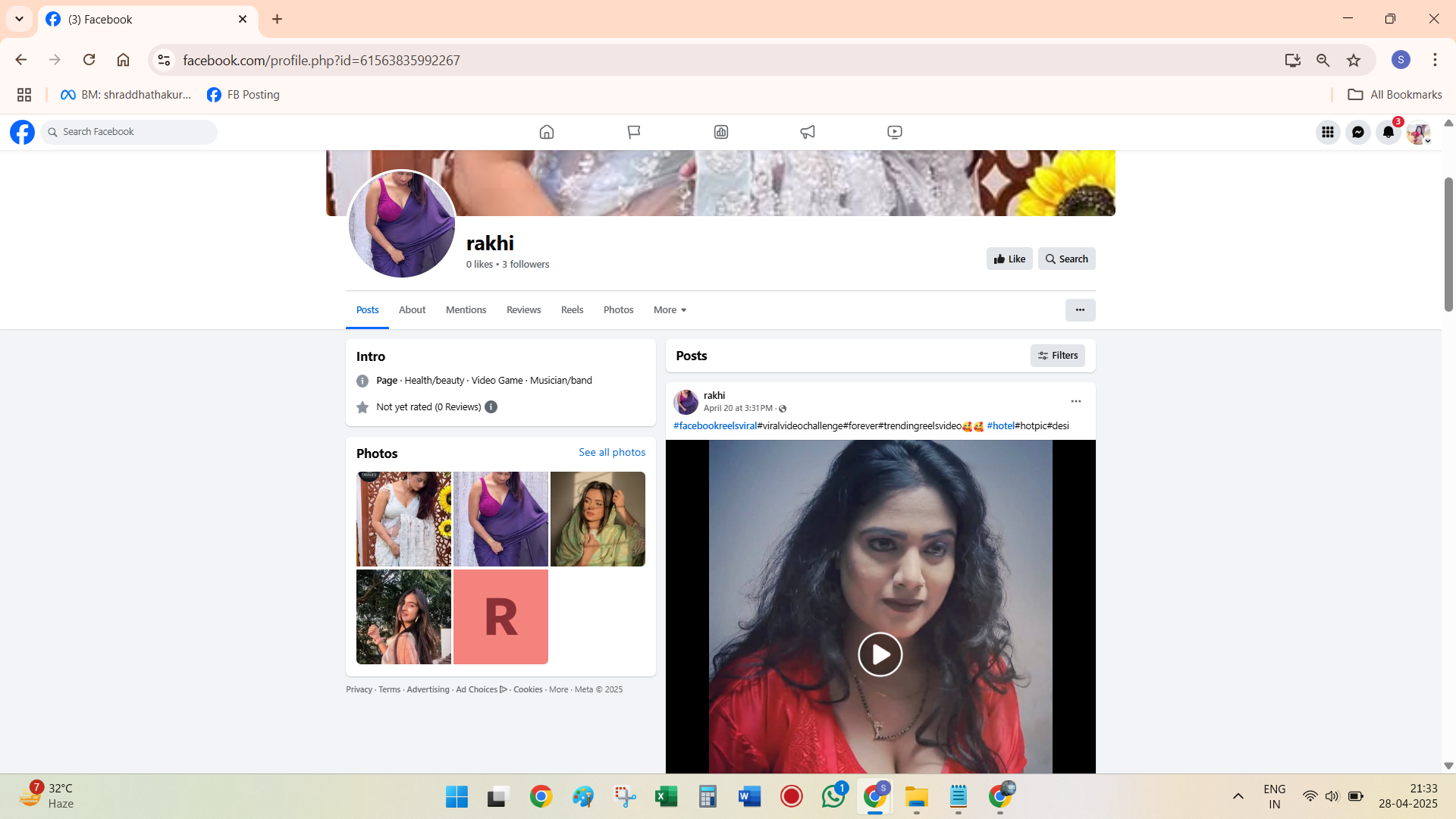Viewport: 1456px width, 819px height.
Task: Click See all photos link
Action: [x=612, y=452]
